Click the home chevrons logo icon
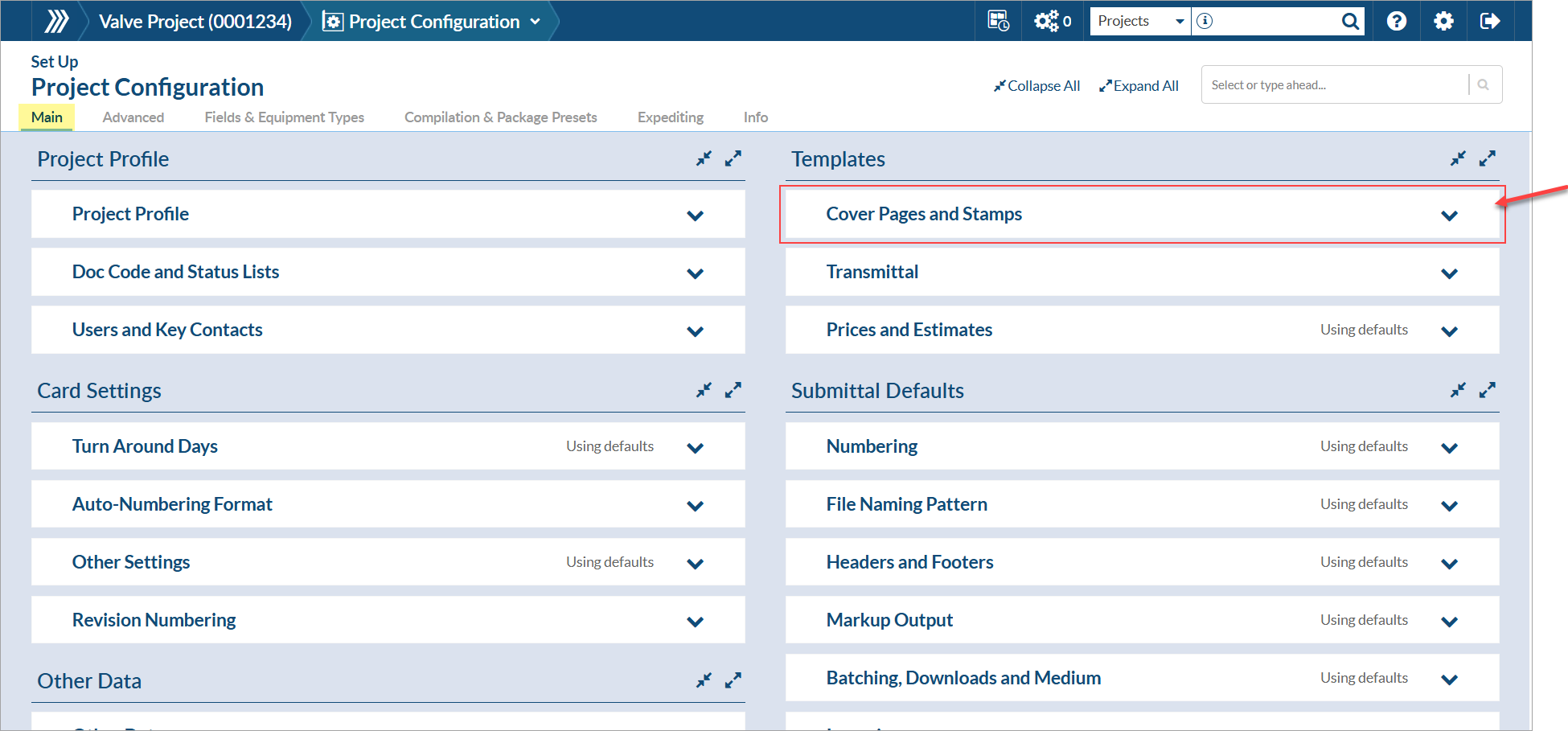The height and width of the screenshot is (731, 1568). click(56, 21)
